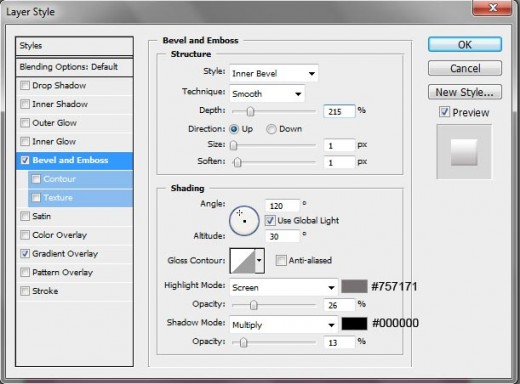Viewport: 520px width, 384px height.
Task: Click the Angle field showing 120
Action: 282,206
